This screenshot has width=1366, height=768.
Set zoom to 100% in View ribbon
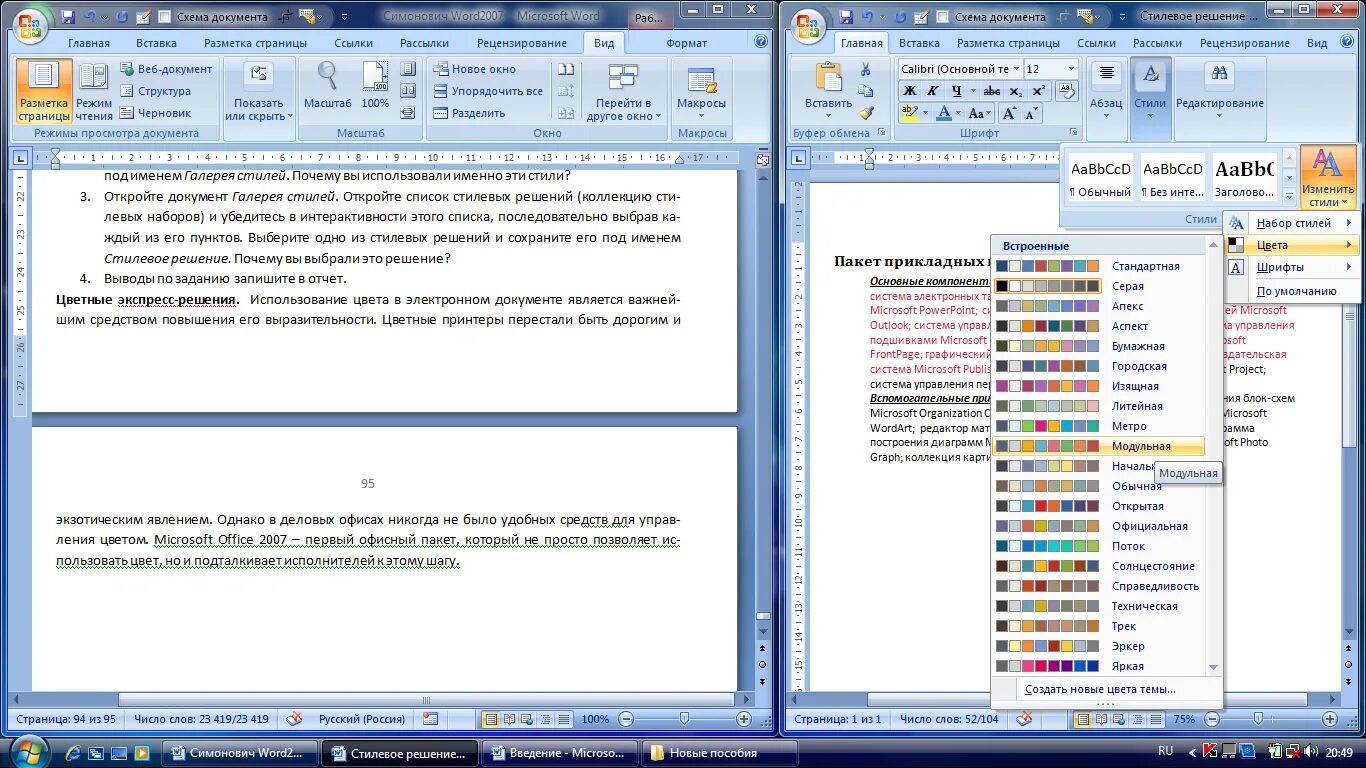pyautogui.click(x=375, y=86)
